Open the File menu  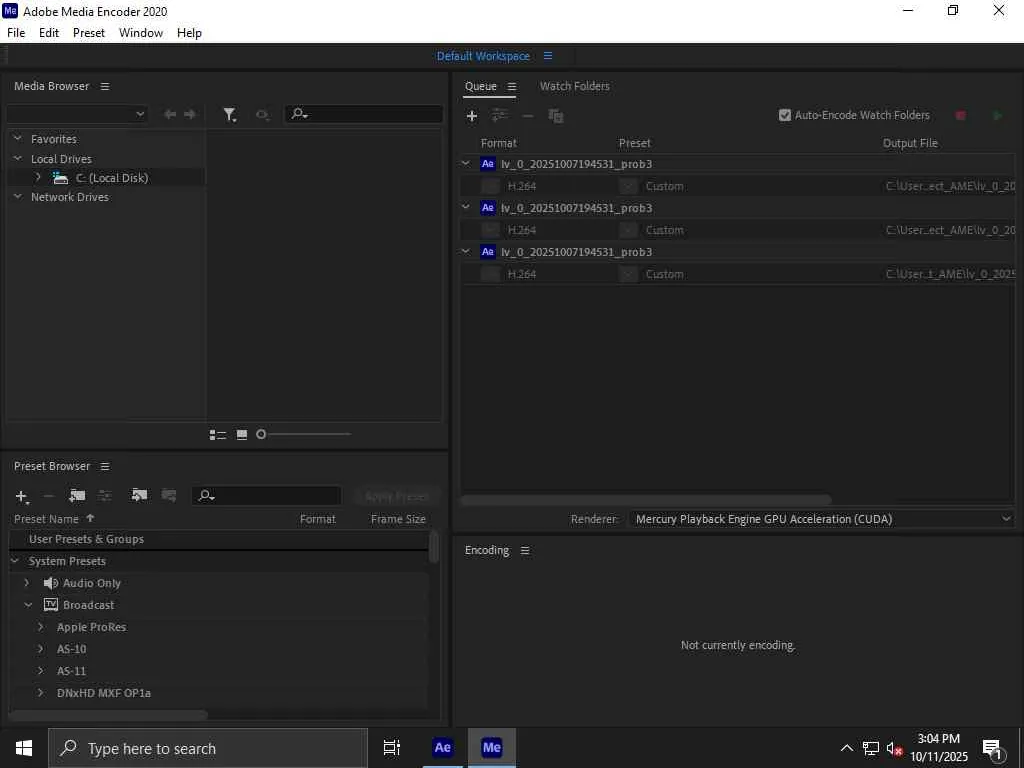click(x=16, y=33)
